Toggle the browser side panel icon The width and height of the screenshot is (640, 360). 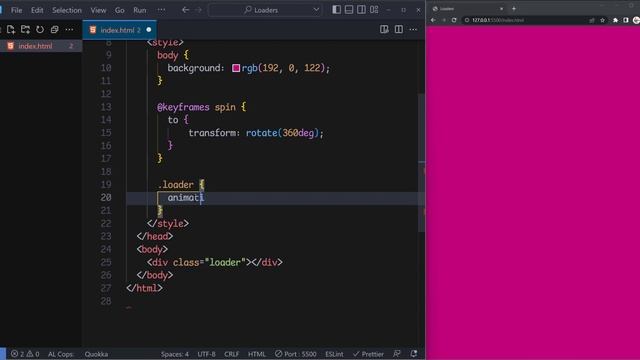click(626, 20)
